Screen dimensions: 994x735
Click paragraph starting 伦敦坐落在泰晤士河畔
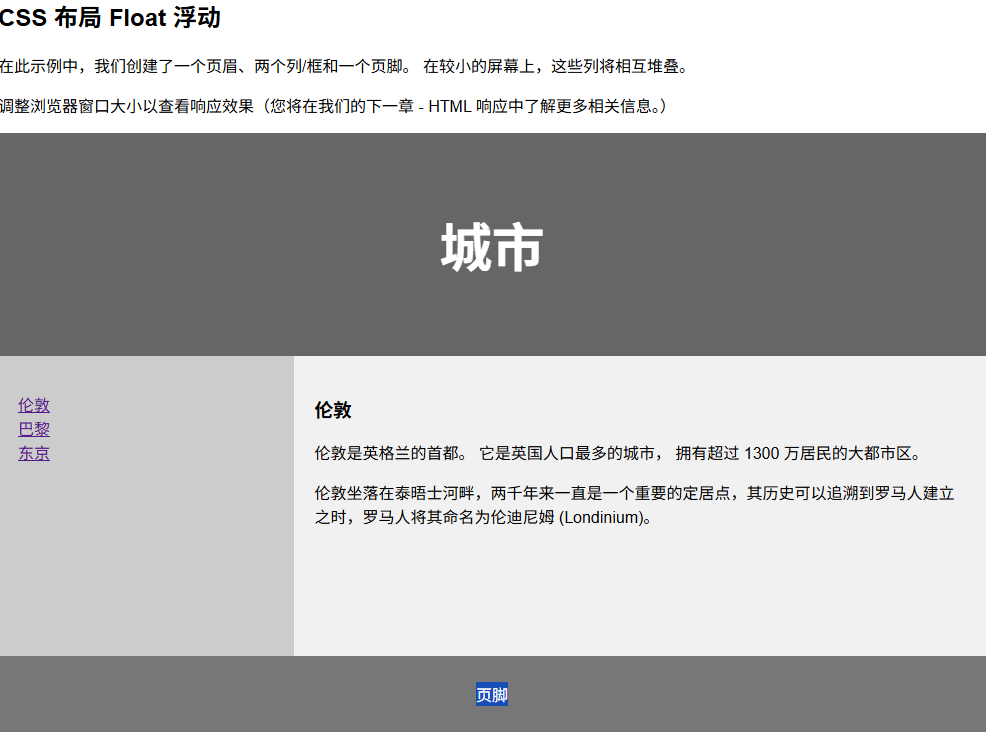[x=634, y=505]
